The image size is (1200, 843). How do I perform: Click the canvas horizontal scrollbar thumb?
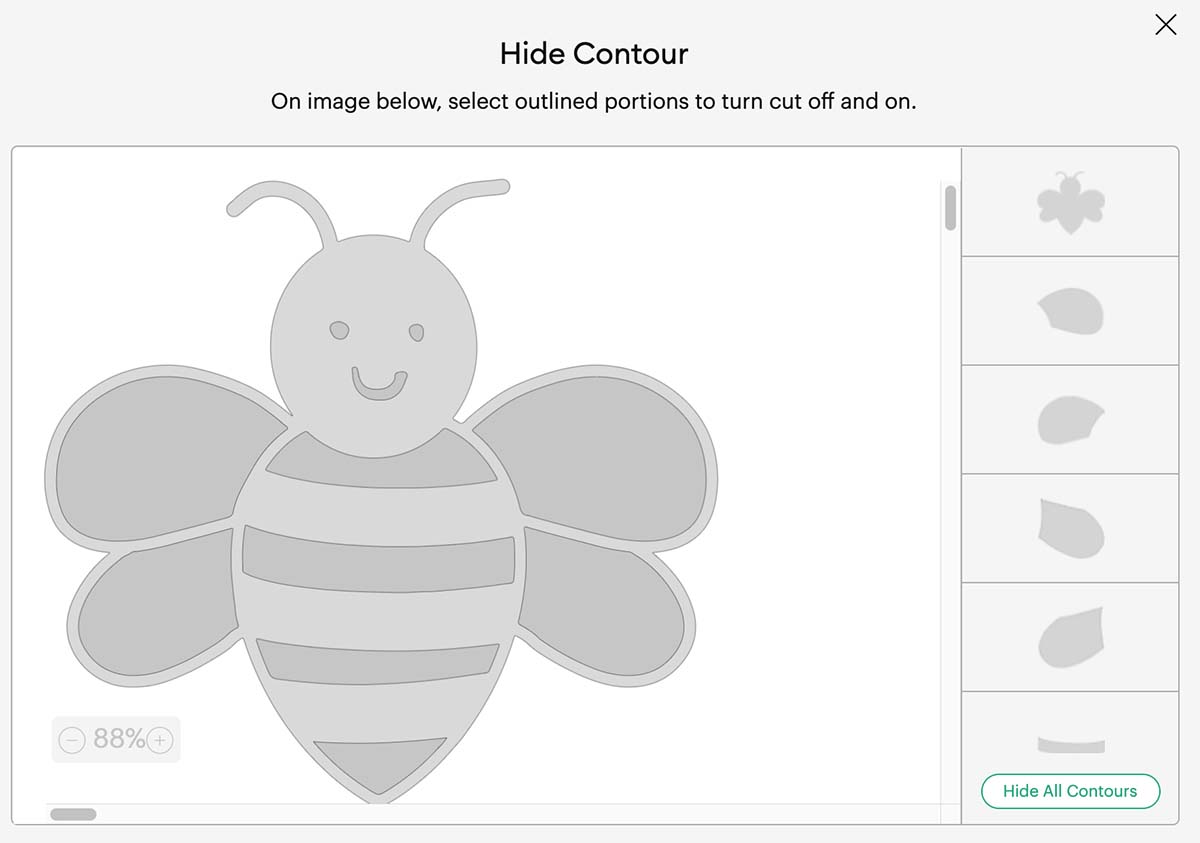point(73,814)
